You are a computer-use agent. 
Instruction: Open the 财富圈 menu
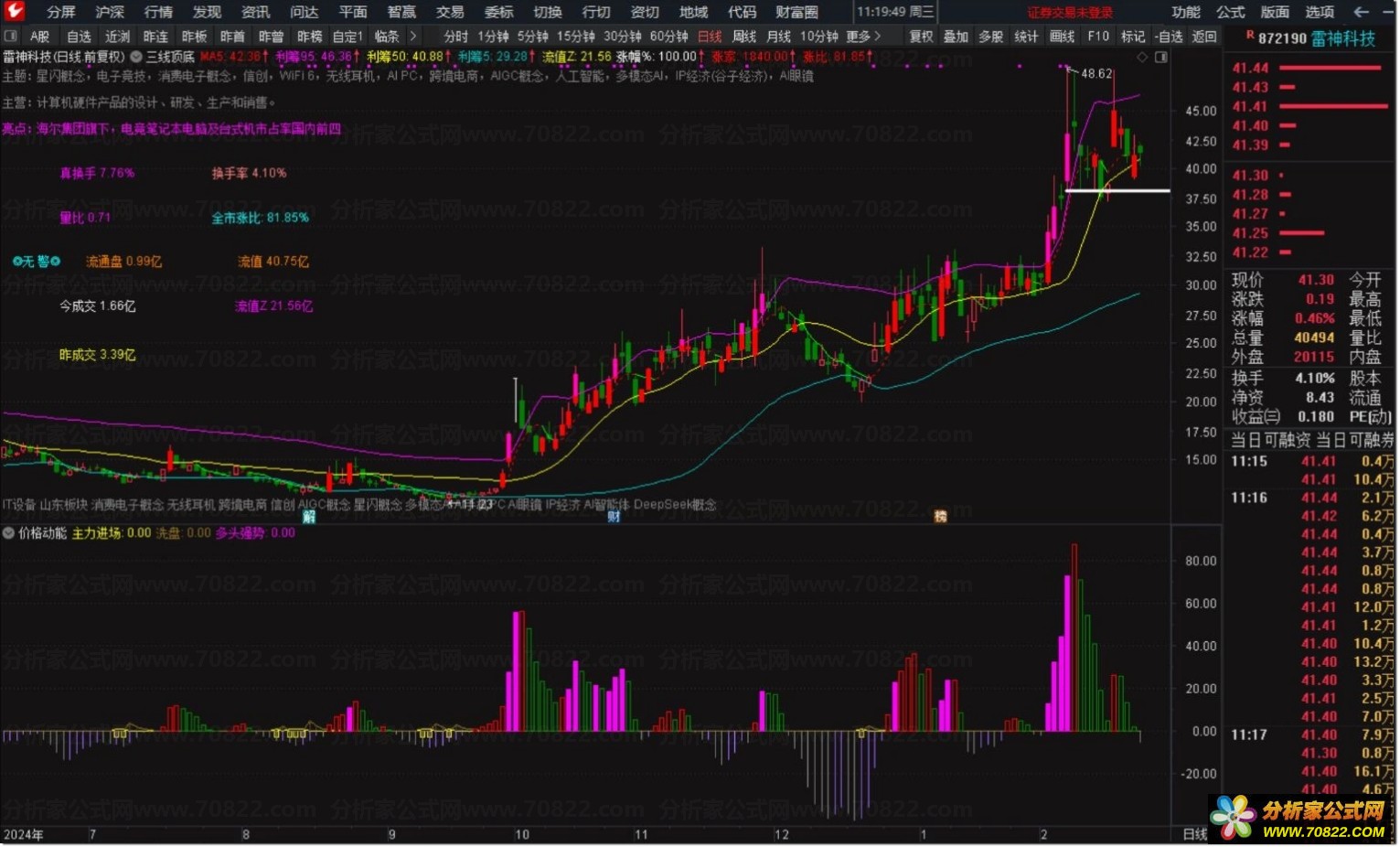pyautogui.click(x=796, y=12)
